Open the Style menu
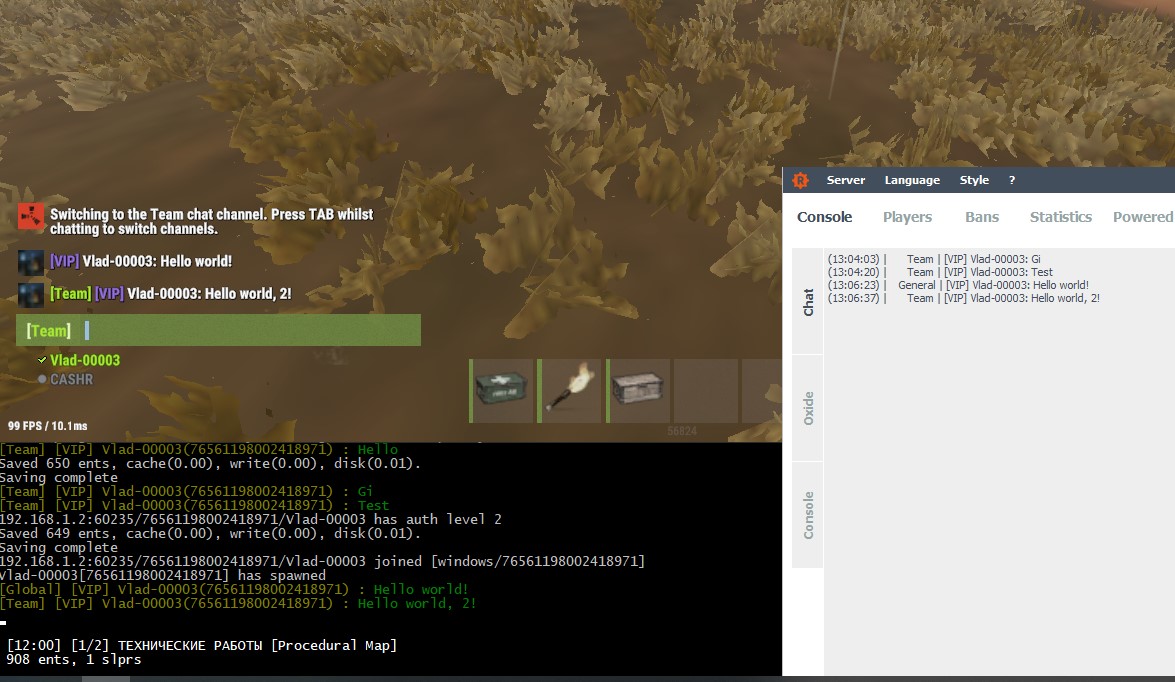1175x682 pixels. click(x=974, y=180)
